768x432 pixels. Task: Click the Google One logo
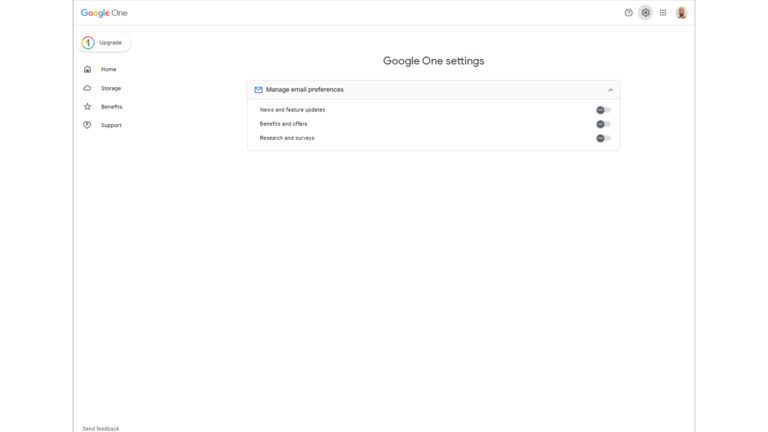tap(104, 13)
